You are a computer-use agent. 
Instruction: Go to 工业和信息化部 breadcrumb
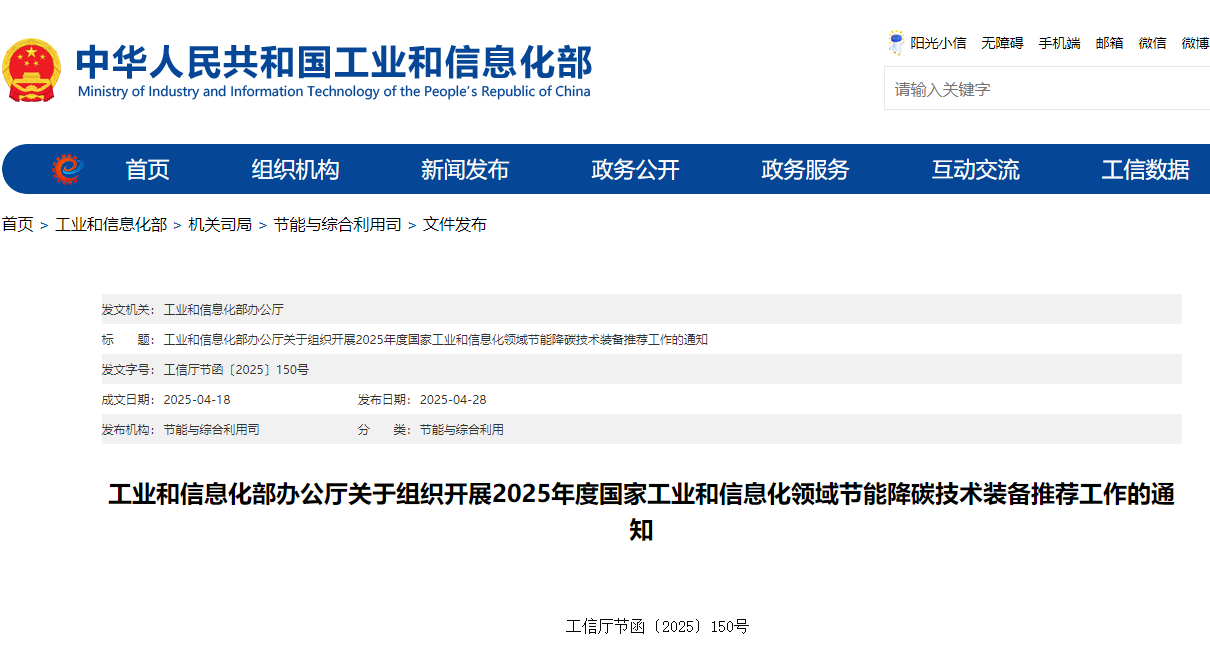(x=111, y=225)
